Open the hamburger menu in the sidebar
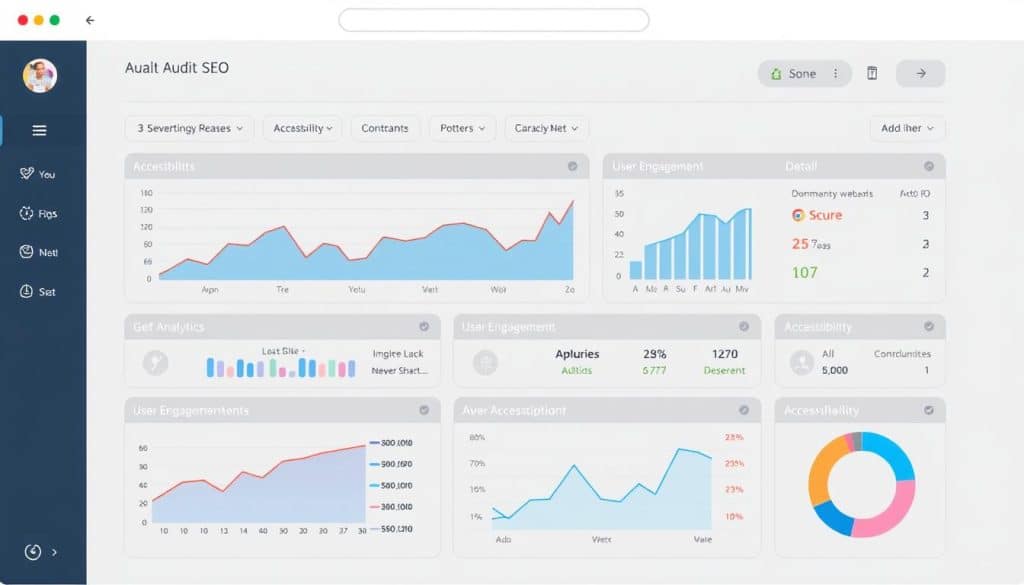The width and height of the screenshot is (1024, 585). (x=39, y=131)
